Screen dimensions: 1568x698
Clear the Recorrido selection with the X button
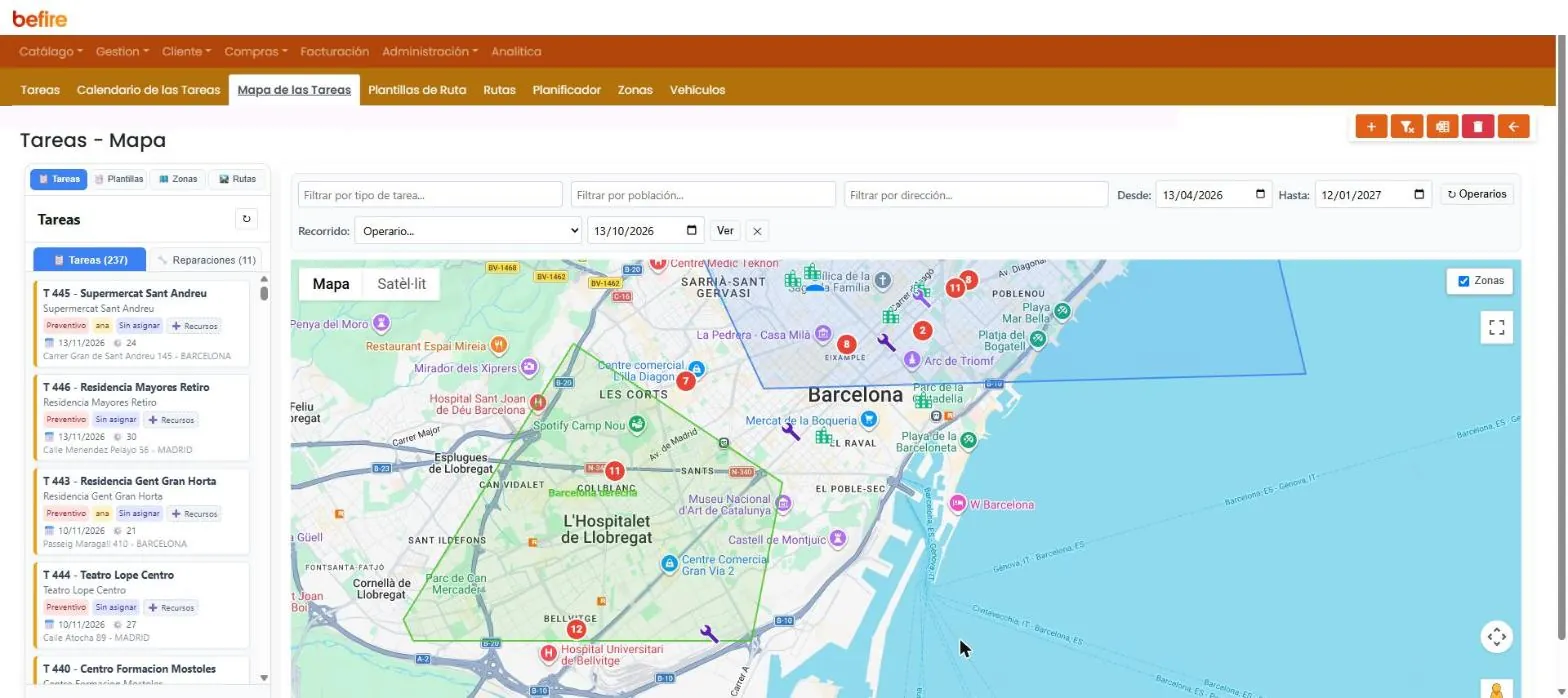757,231
